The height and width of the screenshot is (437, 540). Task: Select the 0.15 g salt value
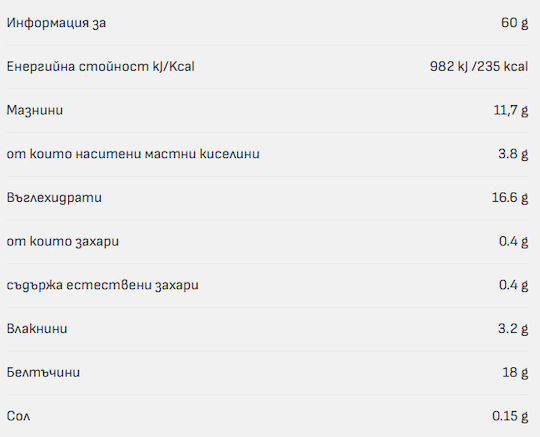click(x=510, y=416)
